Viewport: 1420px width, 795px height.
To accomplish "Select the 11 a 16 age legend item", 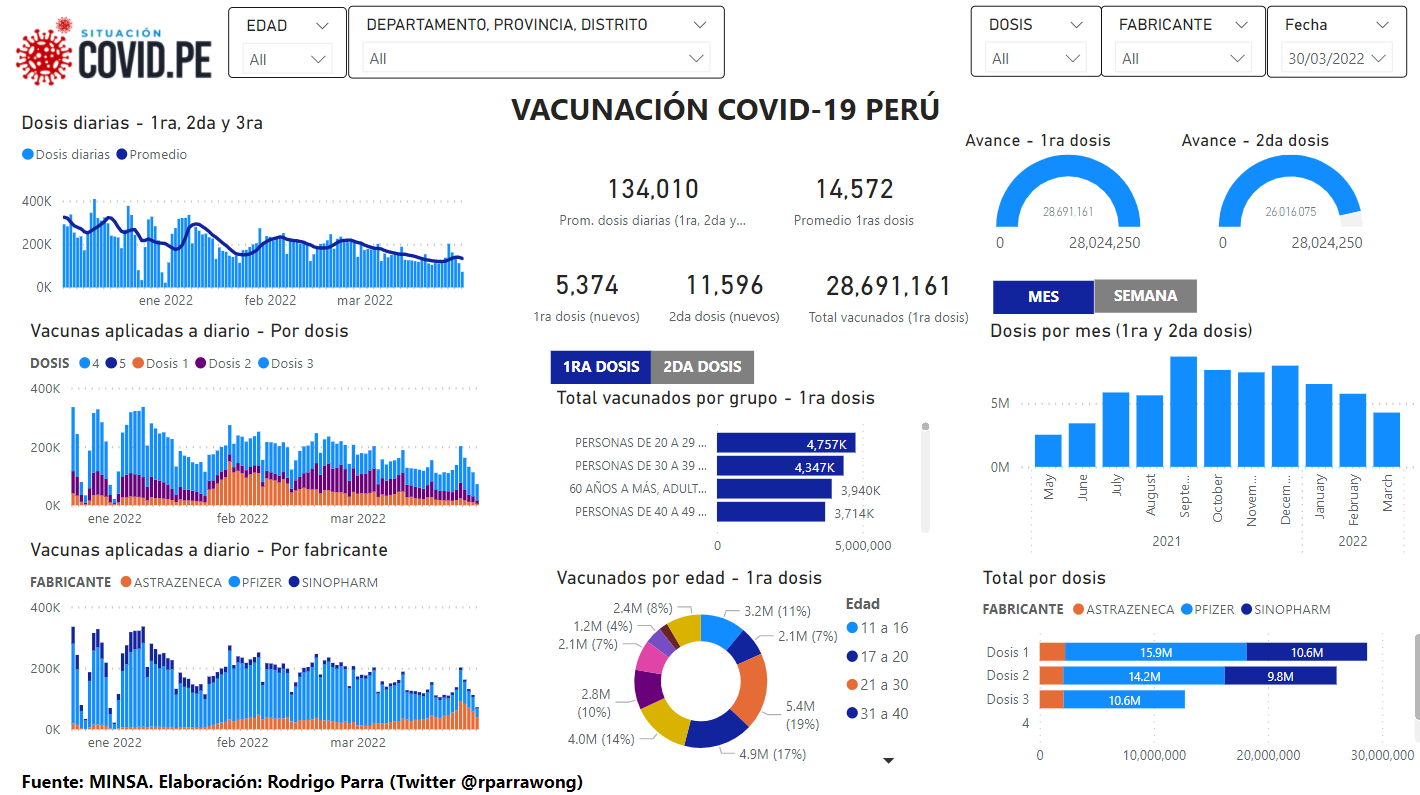I will [877, 628].
